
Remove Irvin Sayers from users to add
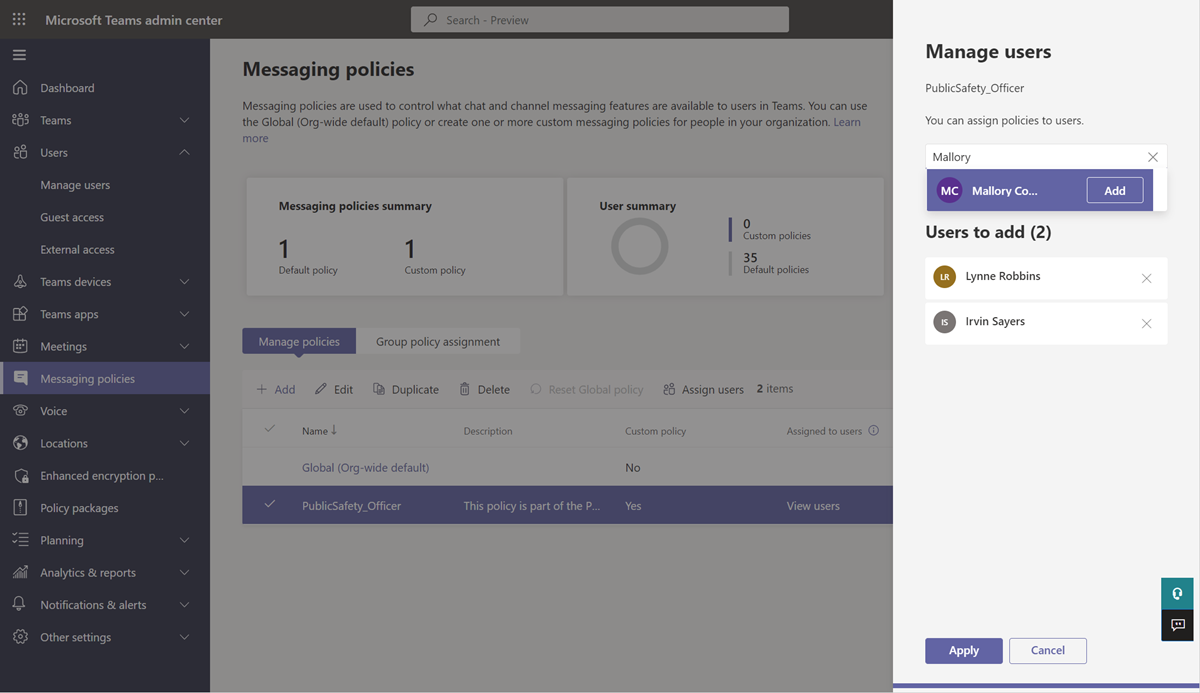[1146, 323]
